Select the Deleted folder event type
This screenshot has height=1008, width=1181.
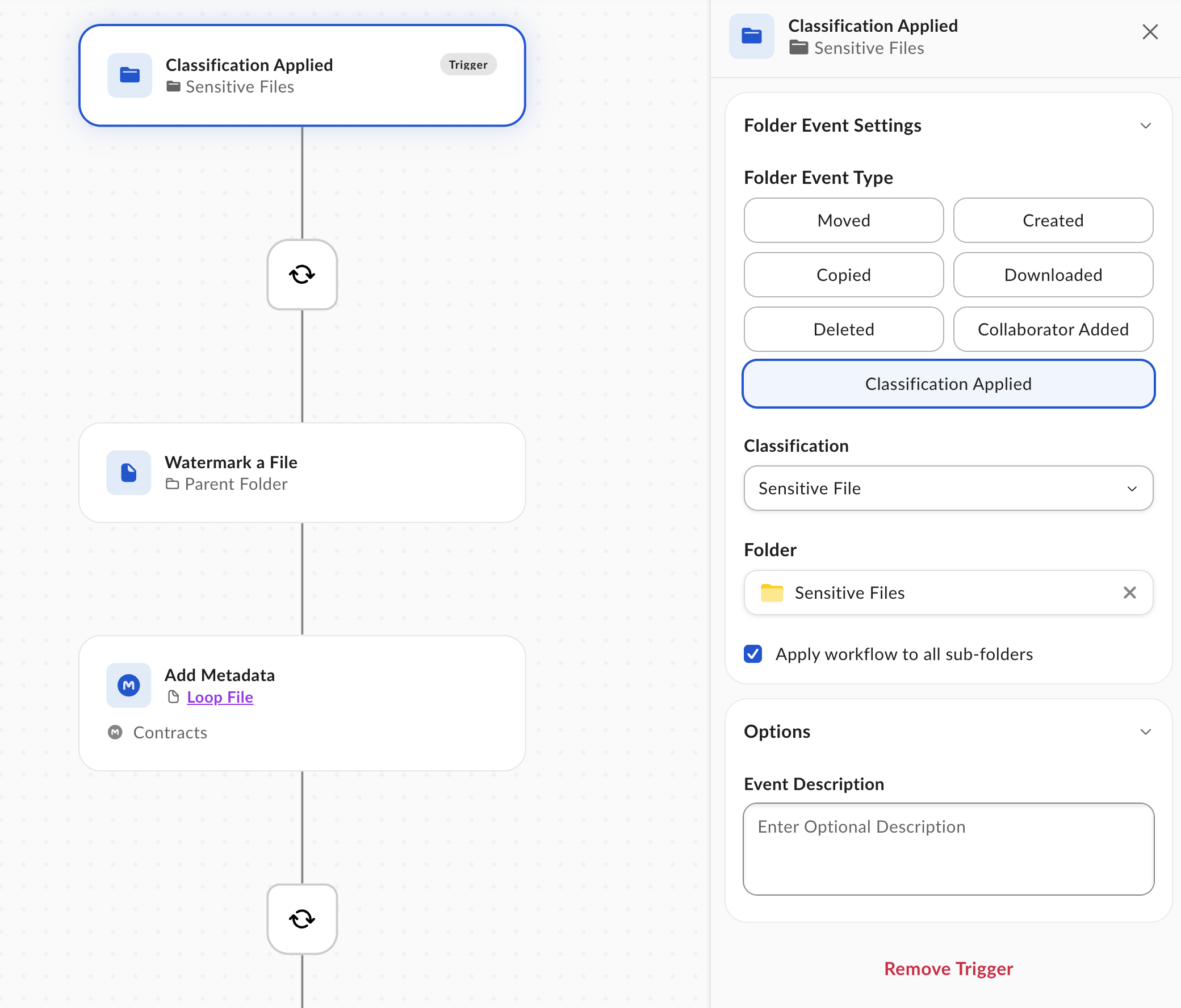click(x=844, y=329)
